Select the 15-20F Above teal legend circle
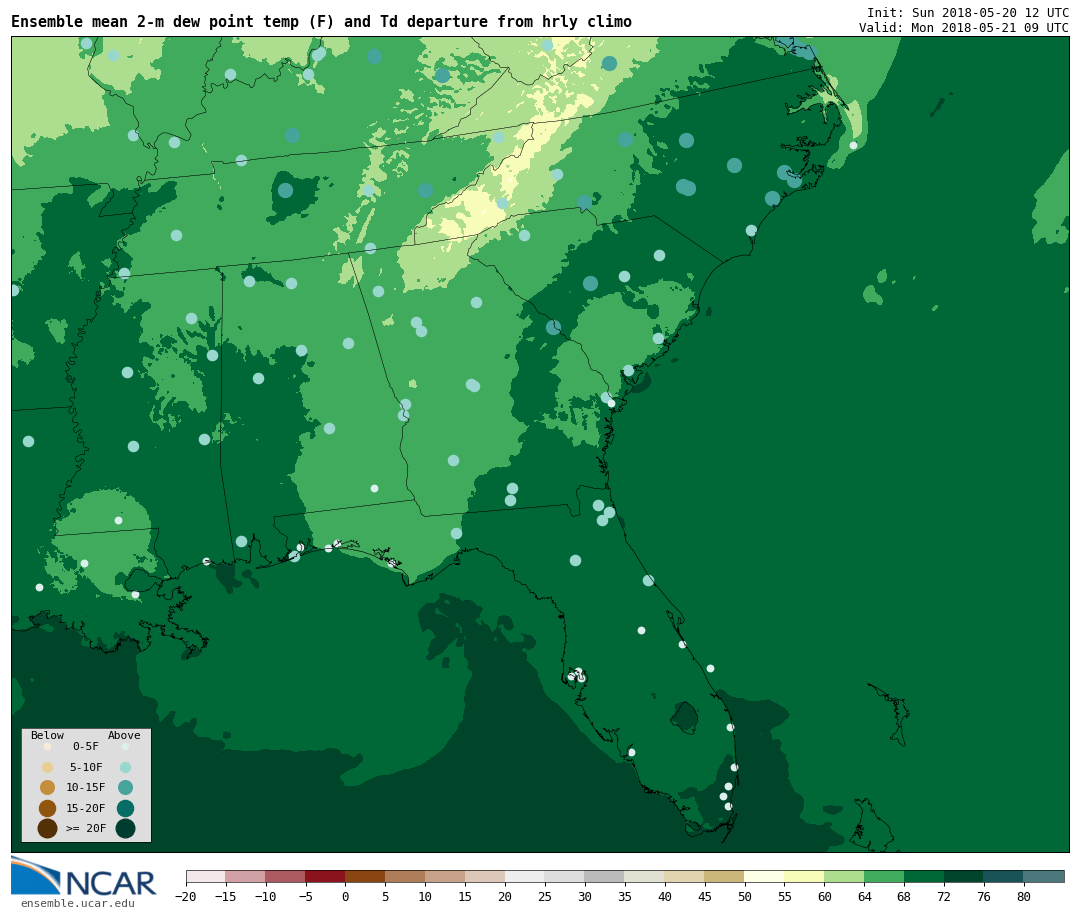Screen dimensions: 1080x915 coord(125,808)
